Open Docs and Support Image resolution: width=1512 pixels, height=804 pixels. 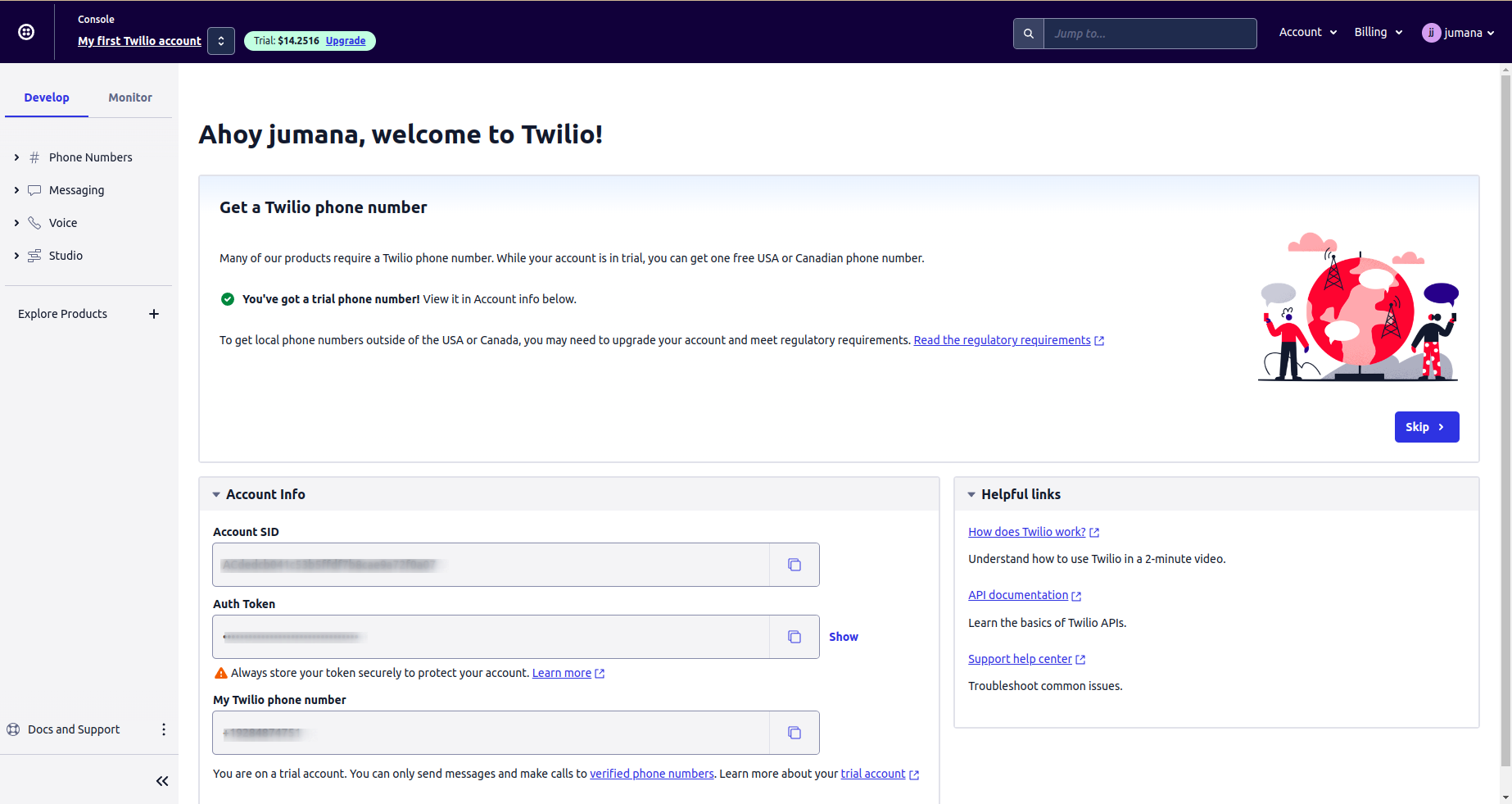(74, 729)
